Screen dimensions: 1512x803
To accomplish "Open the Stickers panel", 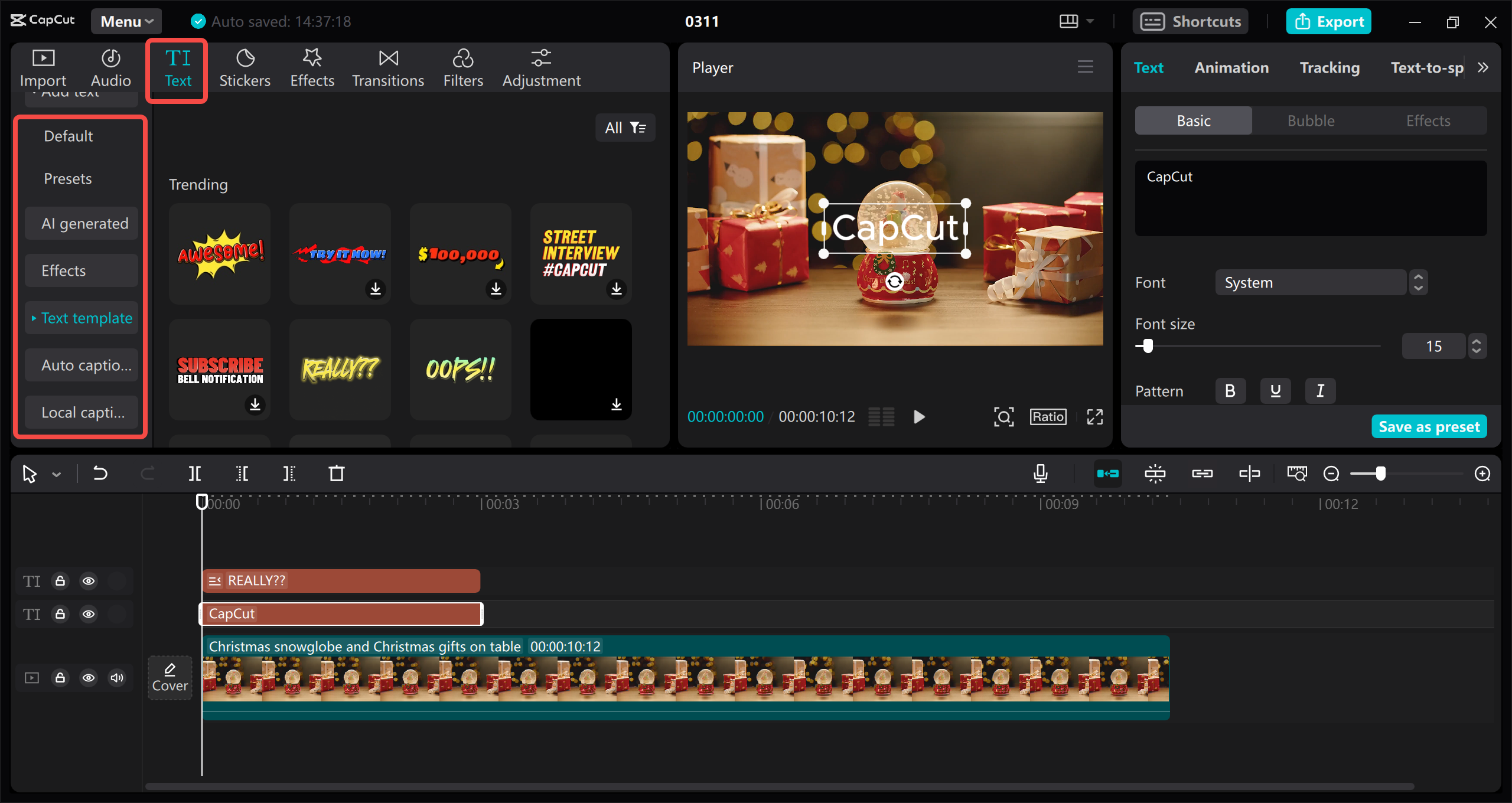I will 245,69.
